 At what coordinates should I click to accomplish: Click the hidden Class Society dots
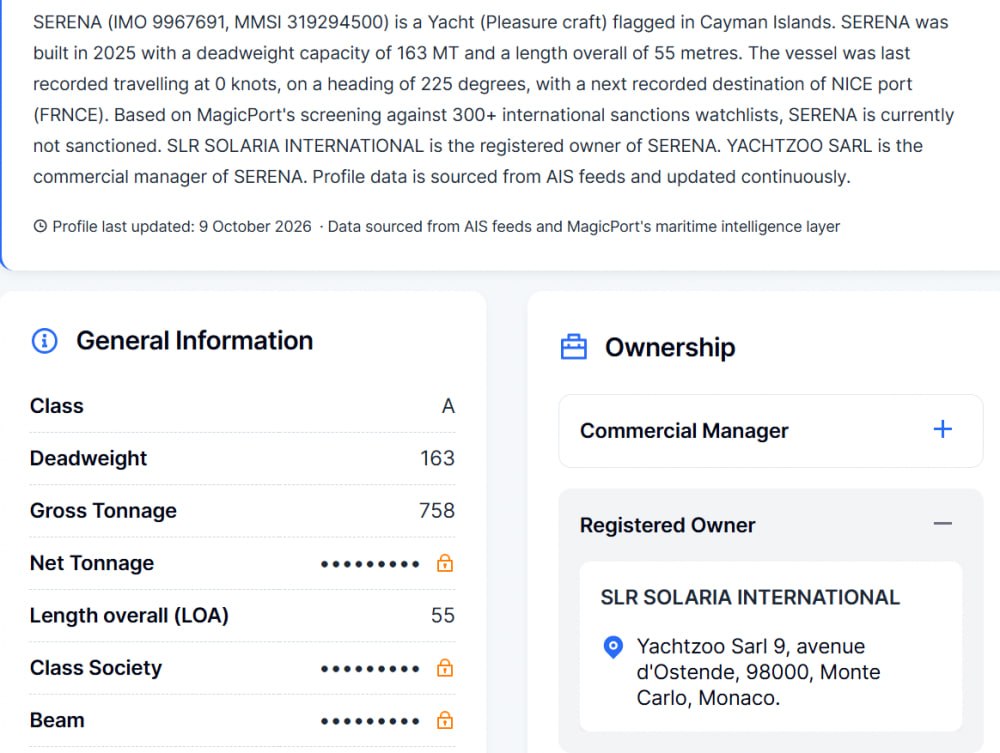[x=370, y=668]
